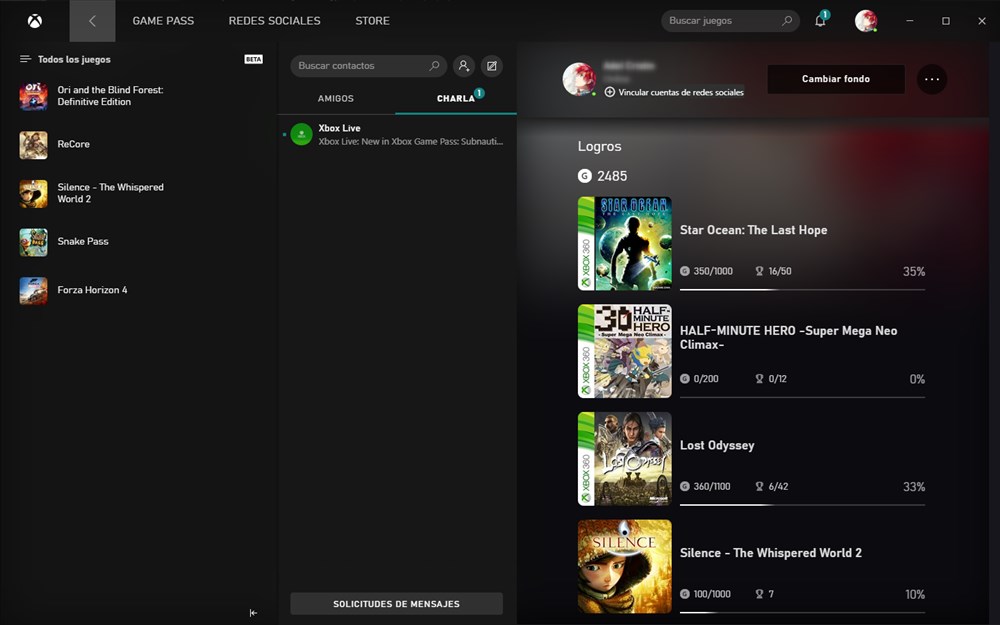
Task: Select Silence - The Whispered World 2 in sidebar
Action: (110, 193)
